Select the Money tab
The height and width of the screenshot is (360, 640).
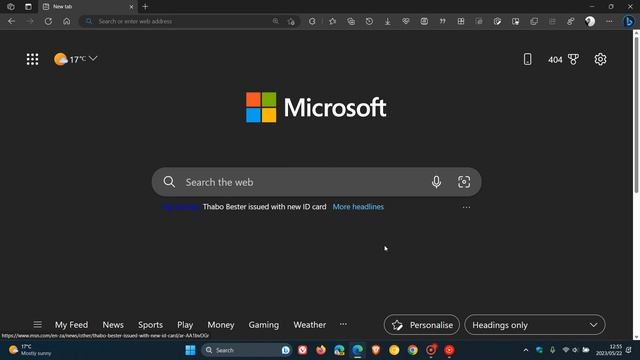221,325
